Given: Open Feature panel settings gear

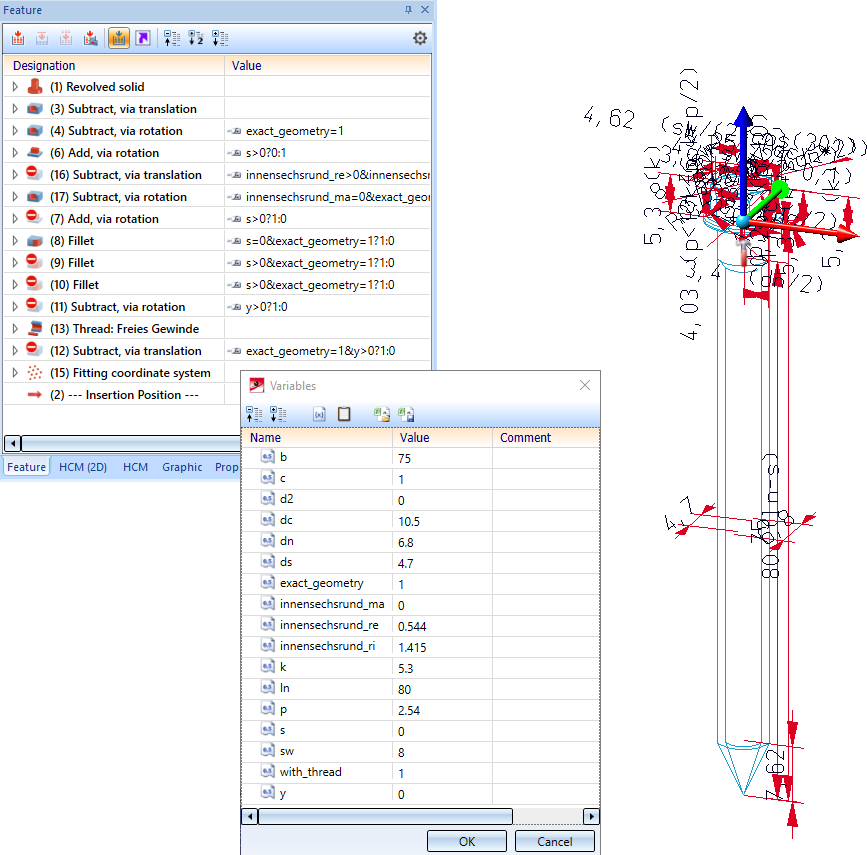Looking at the screenshot, I should [x=420, y=38].
